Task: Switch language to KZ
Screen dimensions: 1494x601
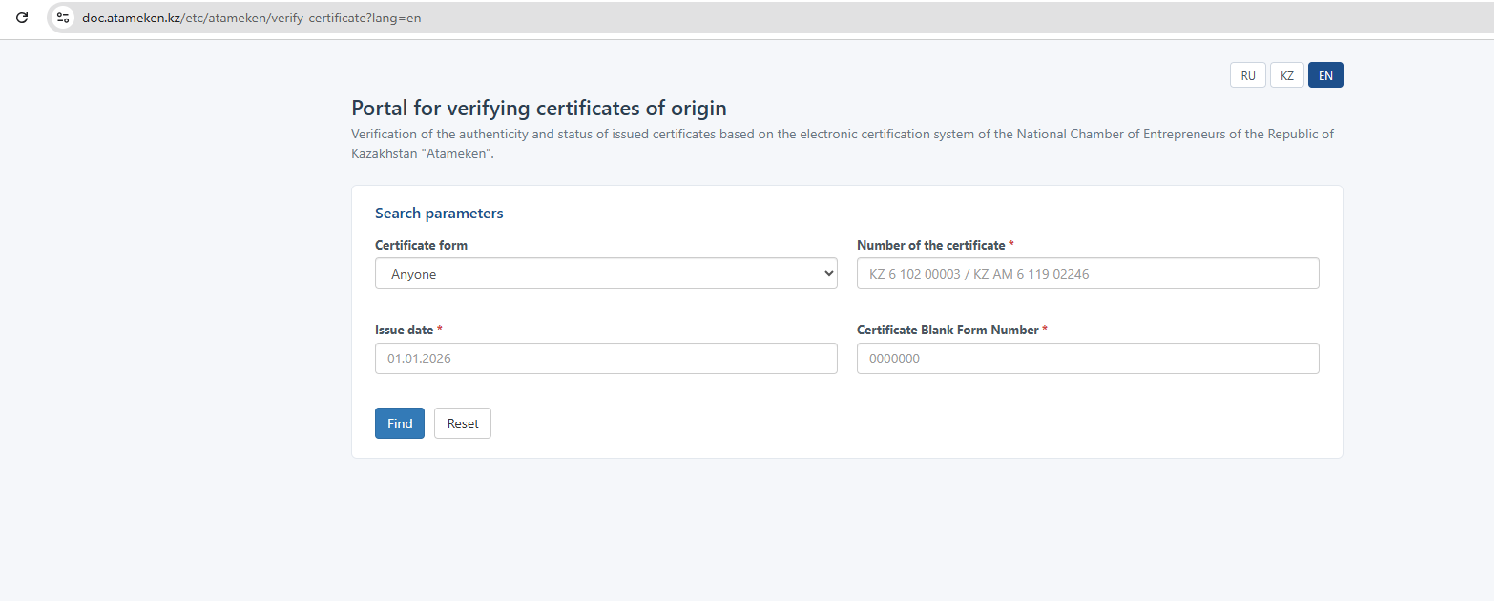Action: click(1287, 76)
